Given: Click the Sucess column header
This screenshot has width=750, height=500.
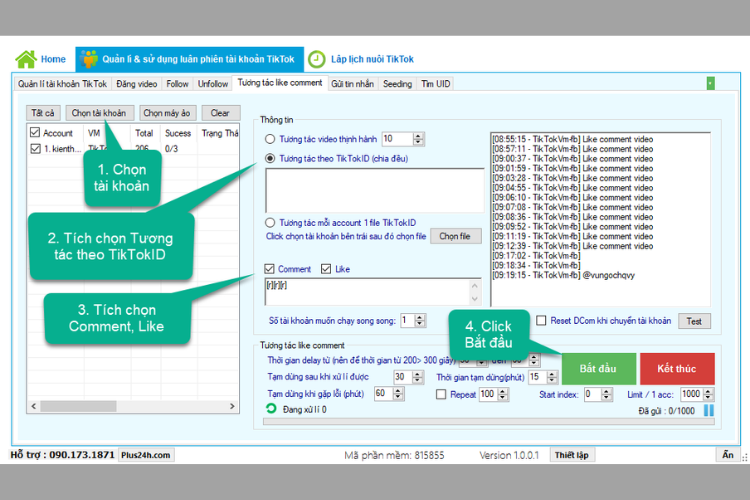Looking at the screenshot, I should 178,133.
